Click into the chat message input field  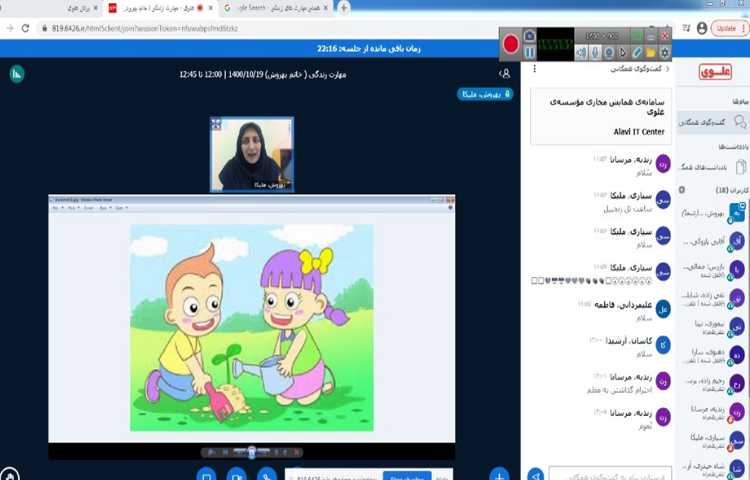coord(610,474)
